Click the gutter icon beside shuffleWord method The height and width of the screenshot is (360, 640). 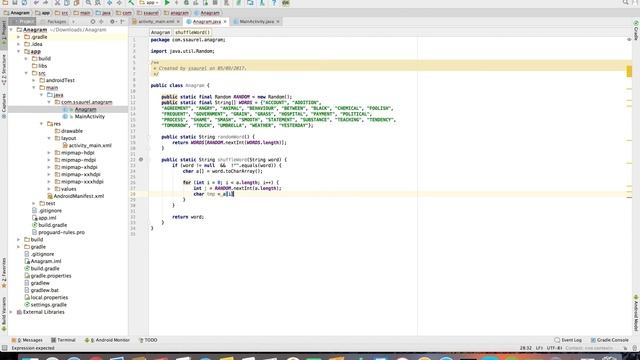point(141,160)
